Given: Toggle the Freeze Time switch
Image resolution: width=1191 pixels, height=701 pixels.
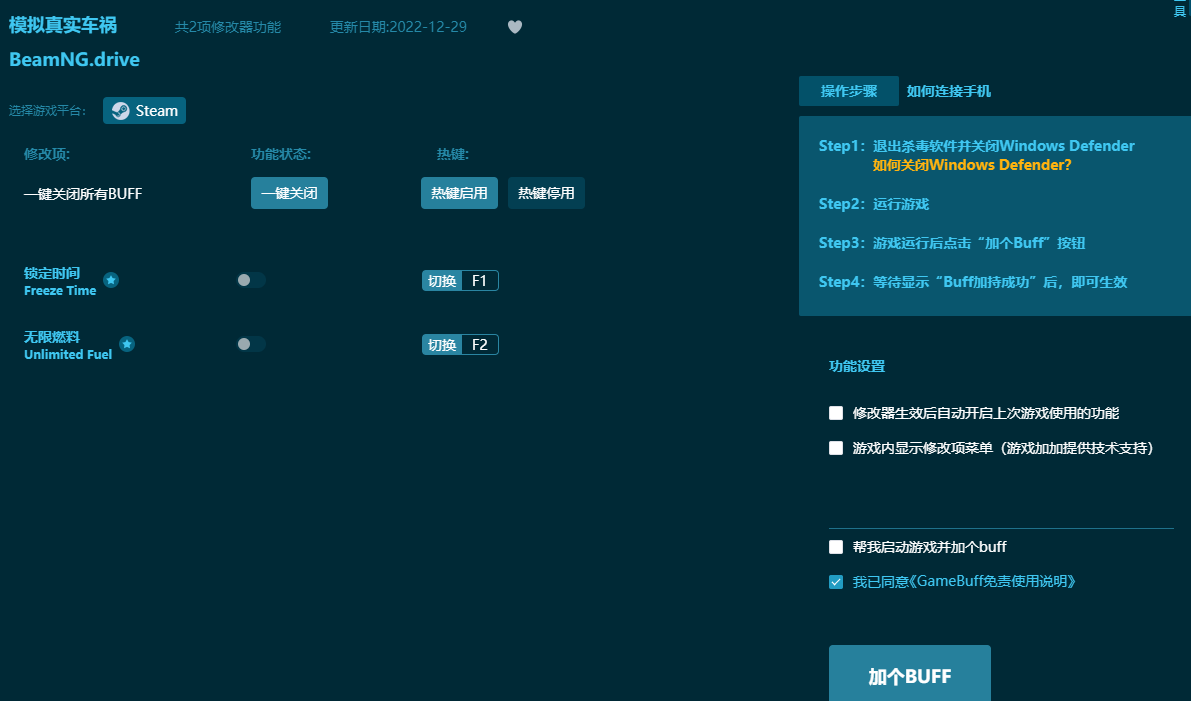Looking at the screenshot, I should pyautogui.click(x=251, y=280).
